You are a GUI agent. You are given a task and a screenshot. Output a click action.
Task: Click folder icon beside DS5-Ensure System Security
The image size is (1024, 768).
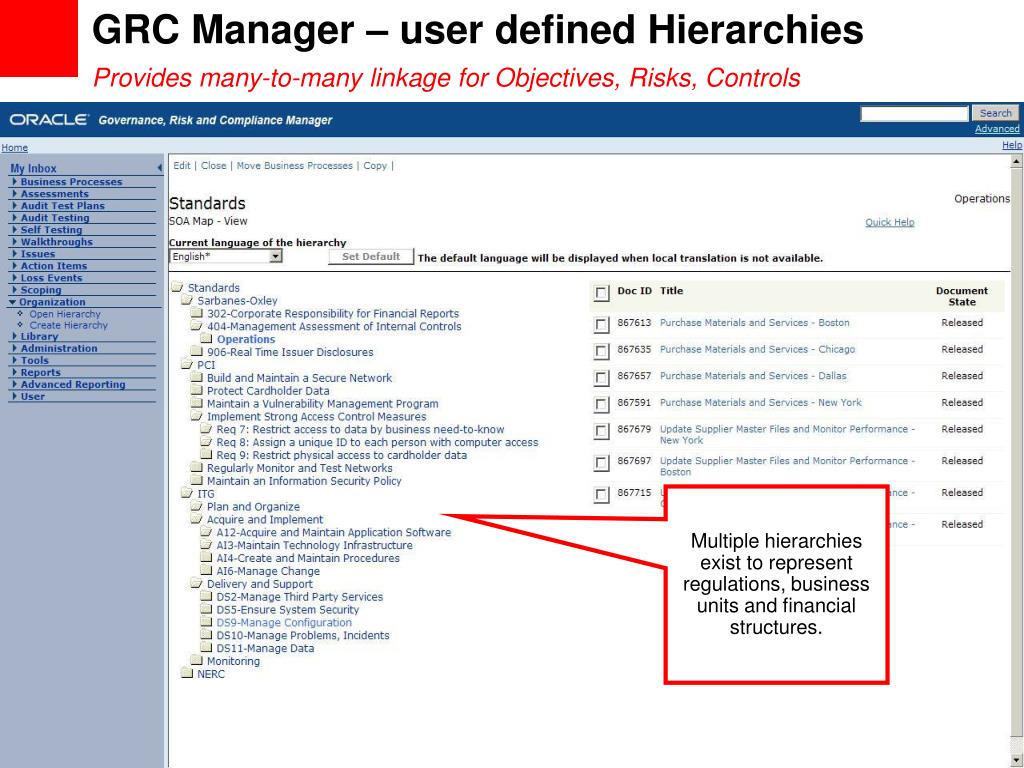click(206, 609)
